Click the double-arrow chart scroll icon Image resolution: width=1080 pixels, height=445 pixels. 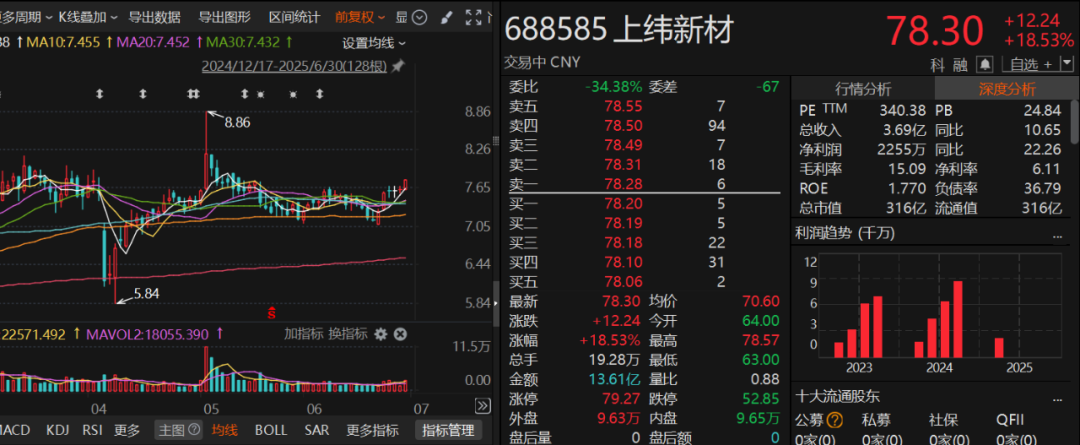coord(480,405)
